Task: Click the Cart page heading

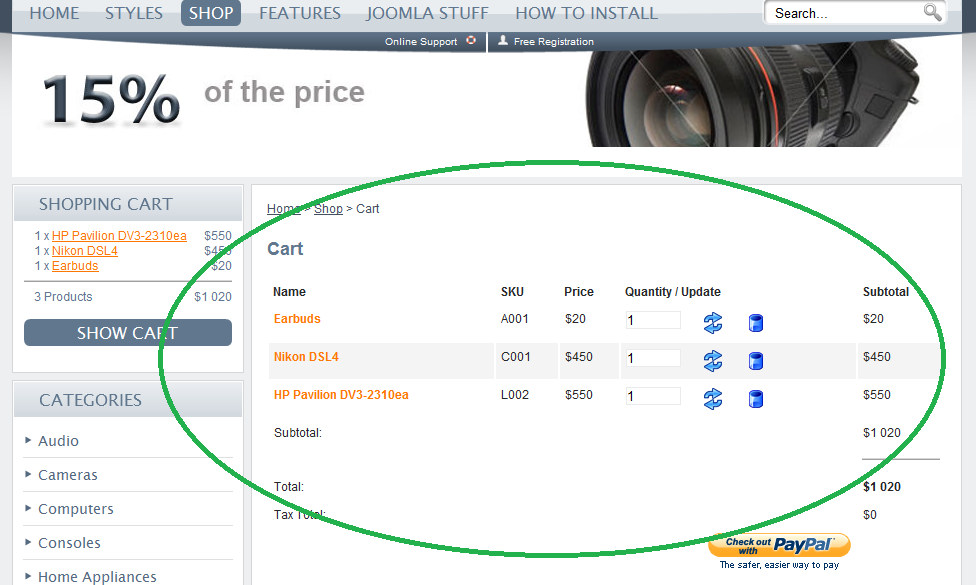Action: pos(285,249)
